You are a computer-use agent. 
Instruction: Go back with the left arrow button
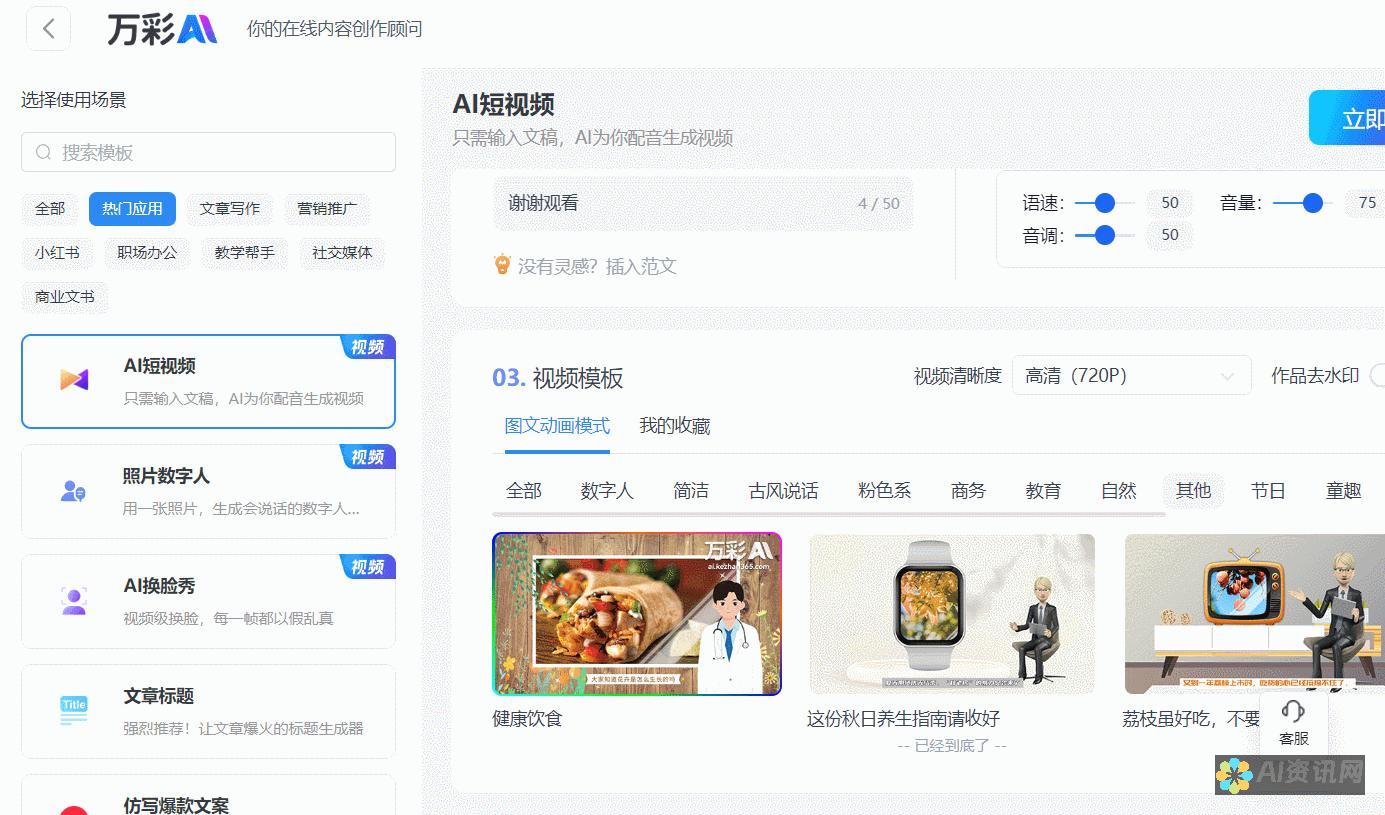(x=48, y=28)
